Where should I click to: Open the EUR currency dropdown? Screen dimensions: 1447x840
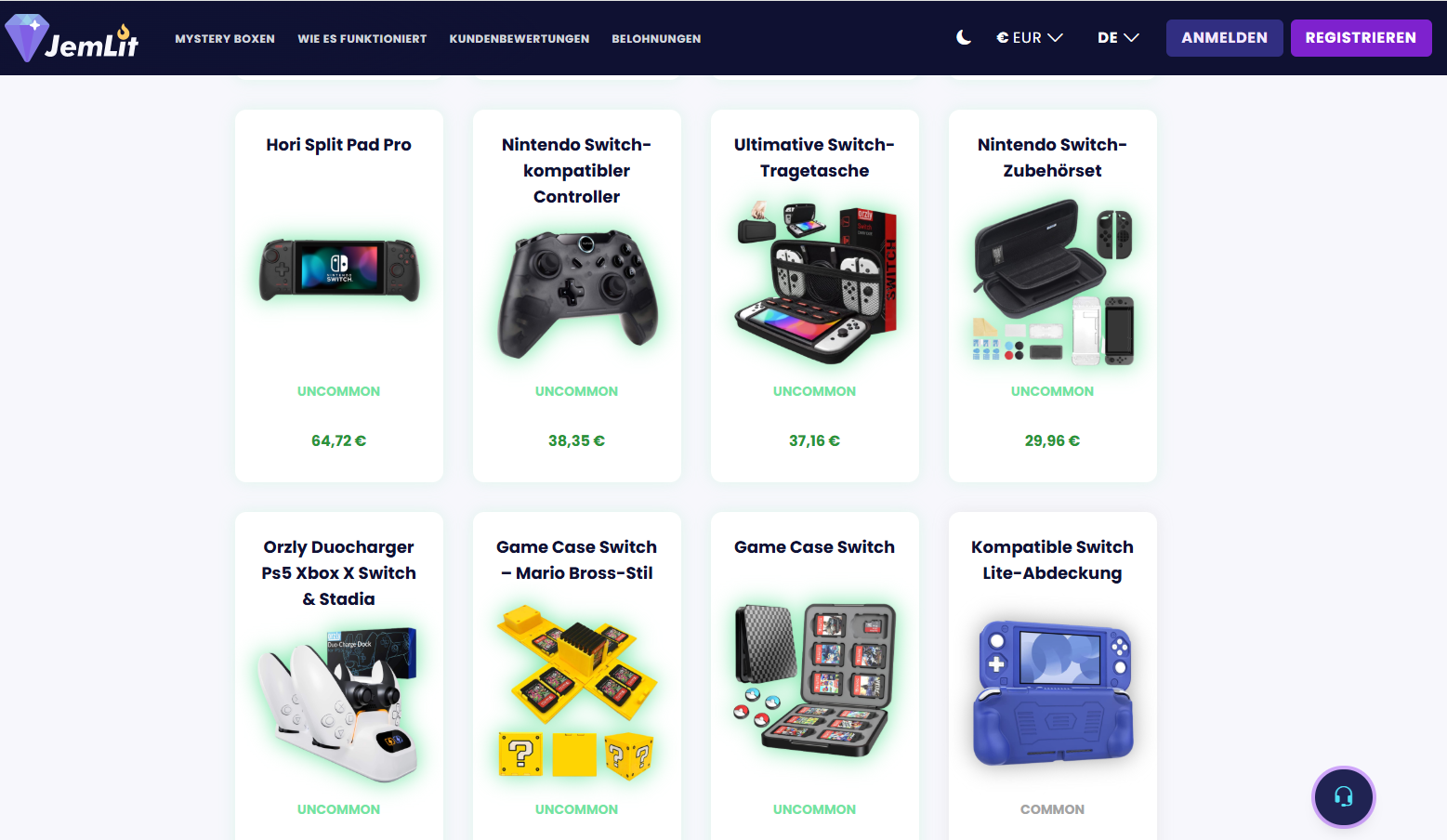pos(1030,38)
